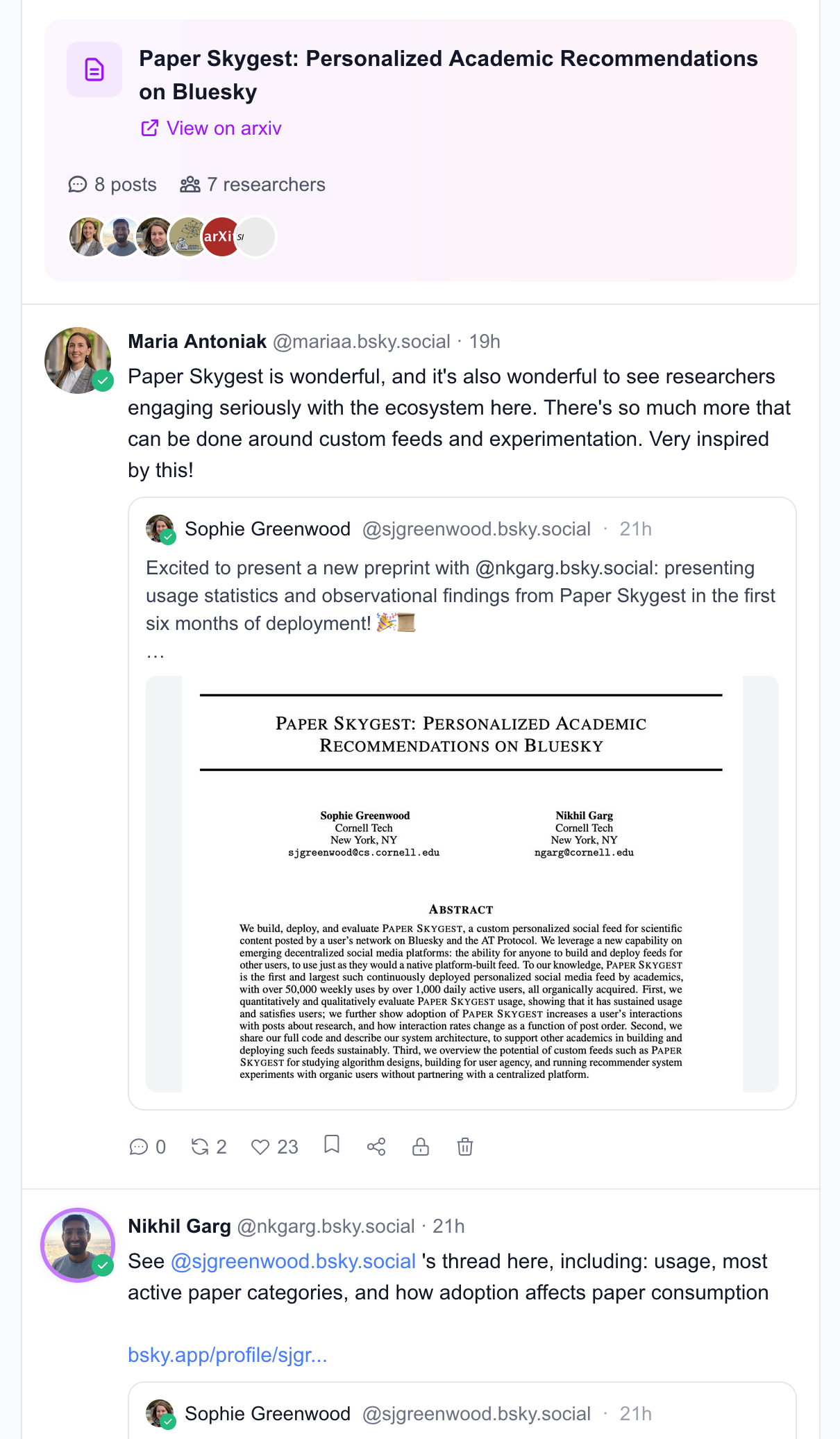The width and height of the screenshot is (840, 1439).
Task: Click the 7 researchers counter
Action: 253,185
